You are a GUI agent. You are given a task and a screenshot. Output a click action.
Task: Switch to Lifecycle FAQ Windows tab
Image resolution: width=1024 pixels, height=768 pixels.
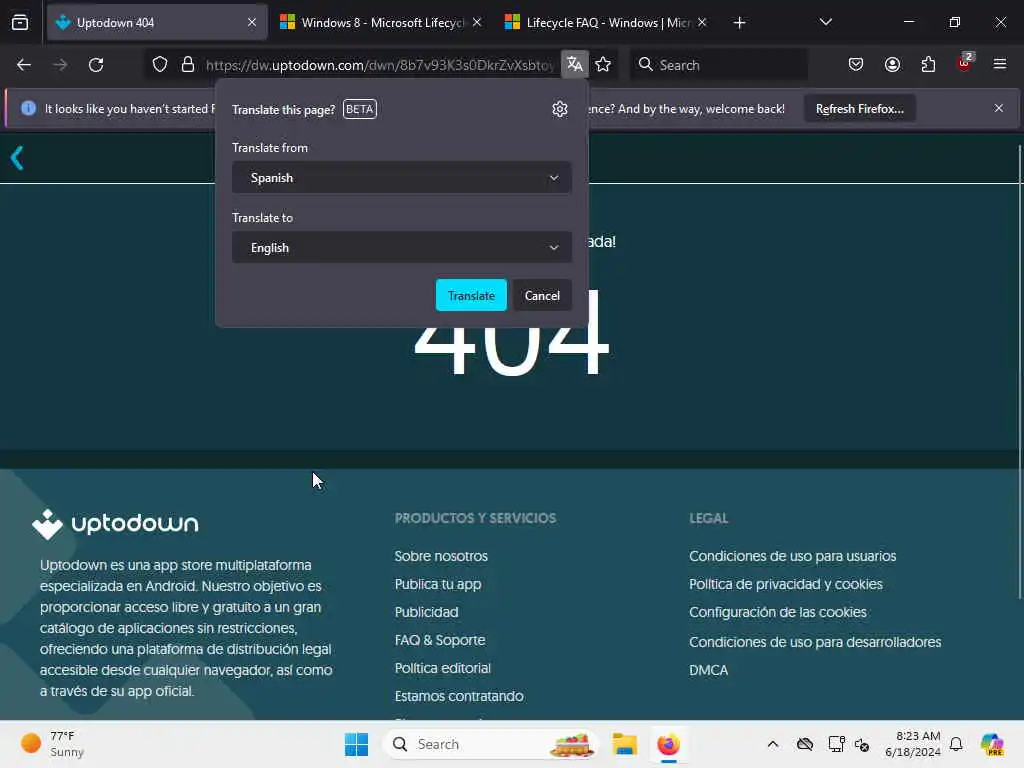click(607, 22)
